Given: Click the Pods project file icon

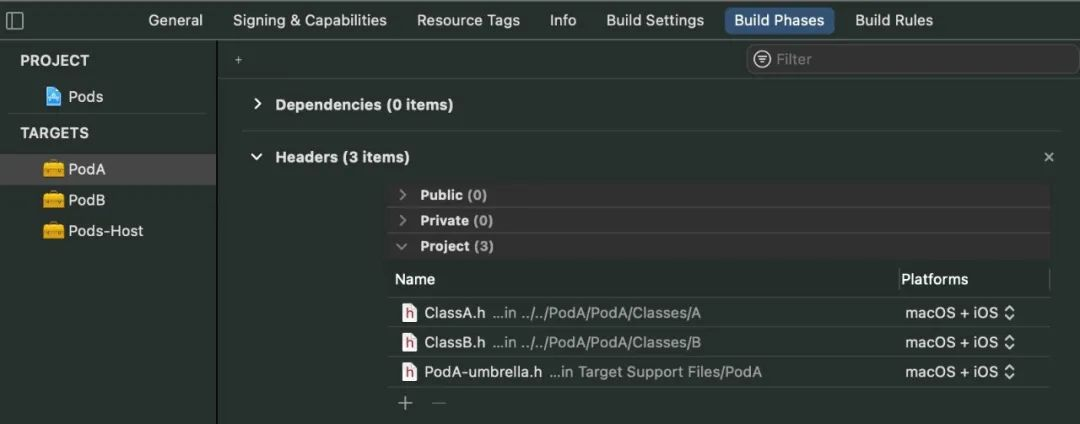Looking at the screenshot, I should [54, 97].
